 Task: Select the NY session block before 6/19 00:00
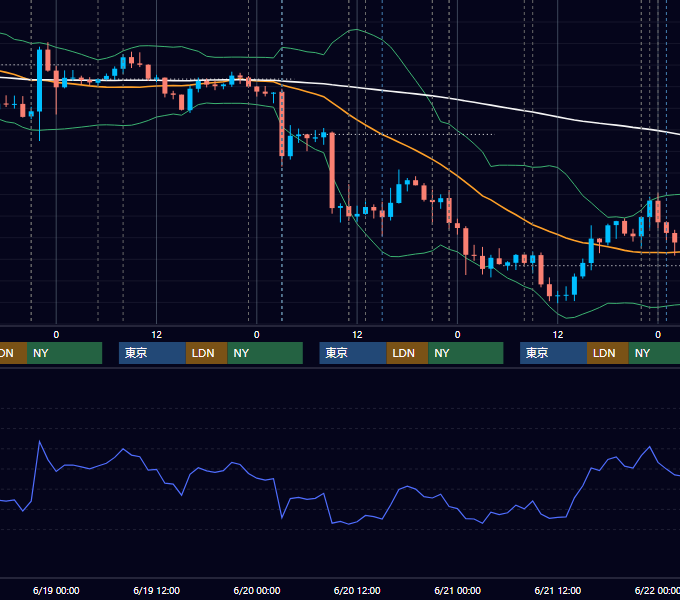tap(64, 353)
